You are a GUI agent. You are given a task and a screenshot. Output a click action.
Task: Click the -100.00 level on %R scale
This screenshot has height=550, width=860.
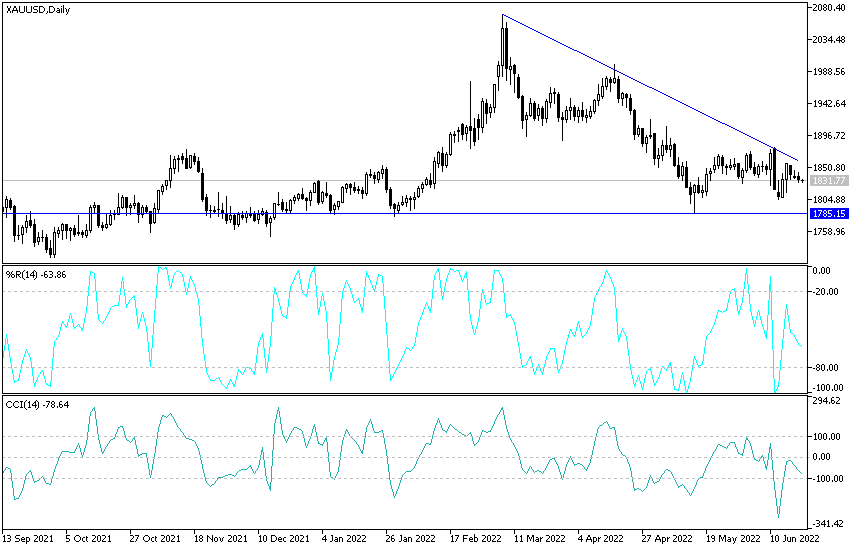click(x=827, y=387)
